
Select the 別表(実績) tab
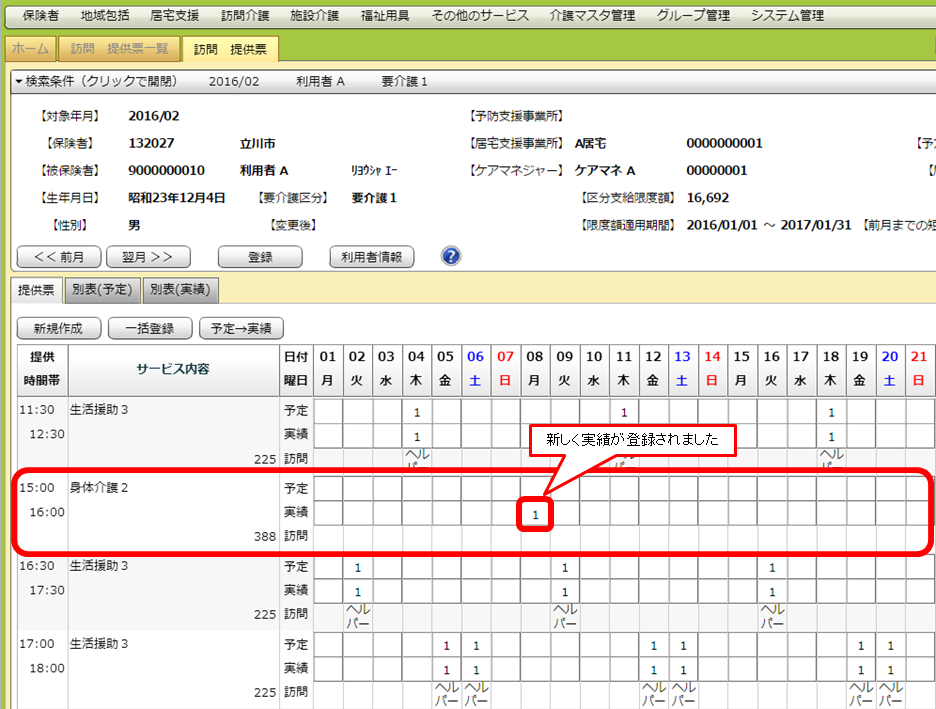[180, 290]
